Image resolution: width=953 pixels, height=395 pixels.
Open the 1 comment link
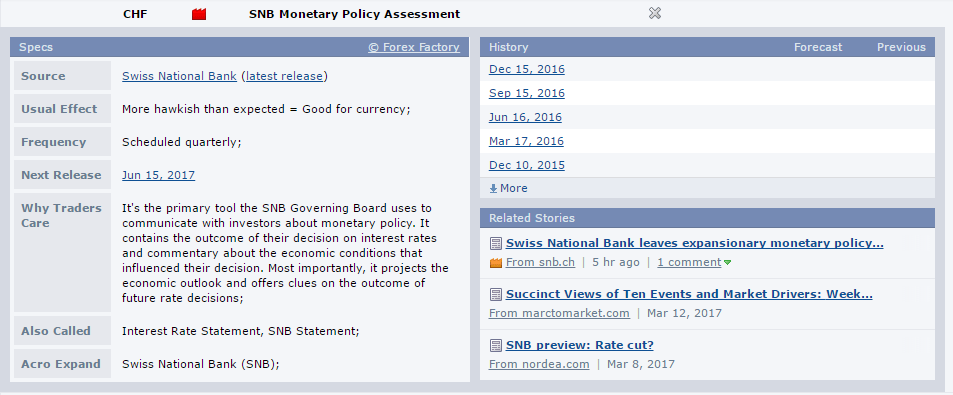[x=689, y=262]
